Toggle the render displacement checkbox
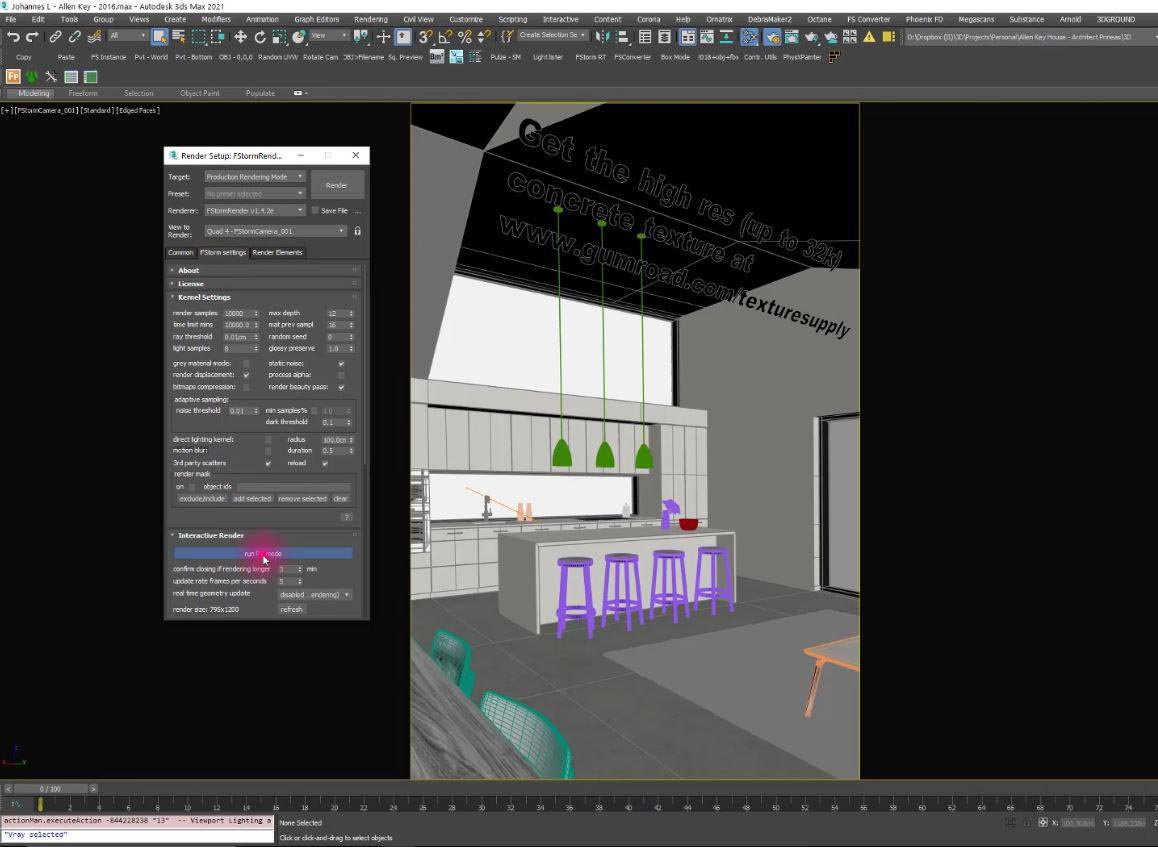1158x847 pixels. point(246,375)
